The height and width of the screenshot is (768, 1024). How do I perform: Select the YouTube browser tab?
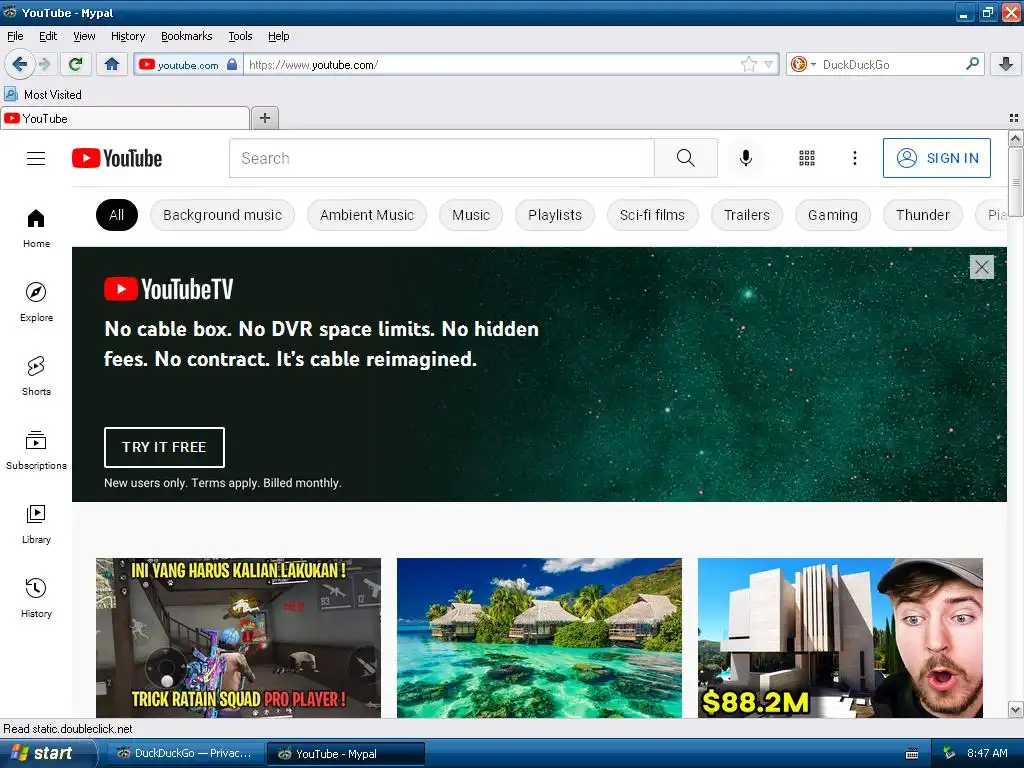tap(125, 118)
